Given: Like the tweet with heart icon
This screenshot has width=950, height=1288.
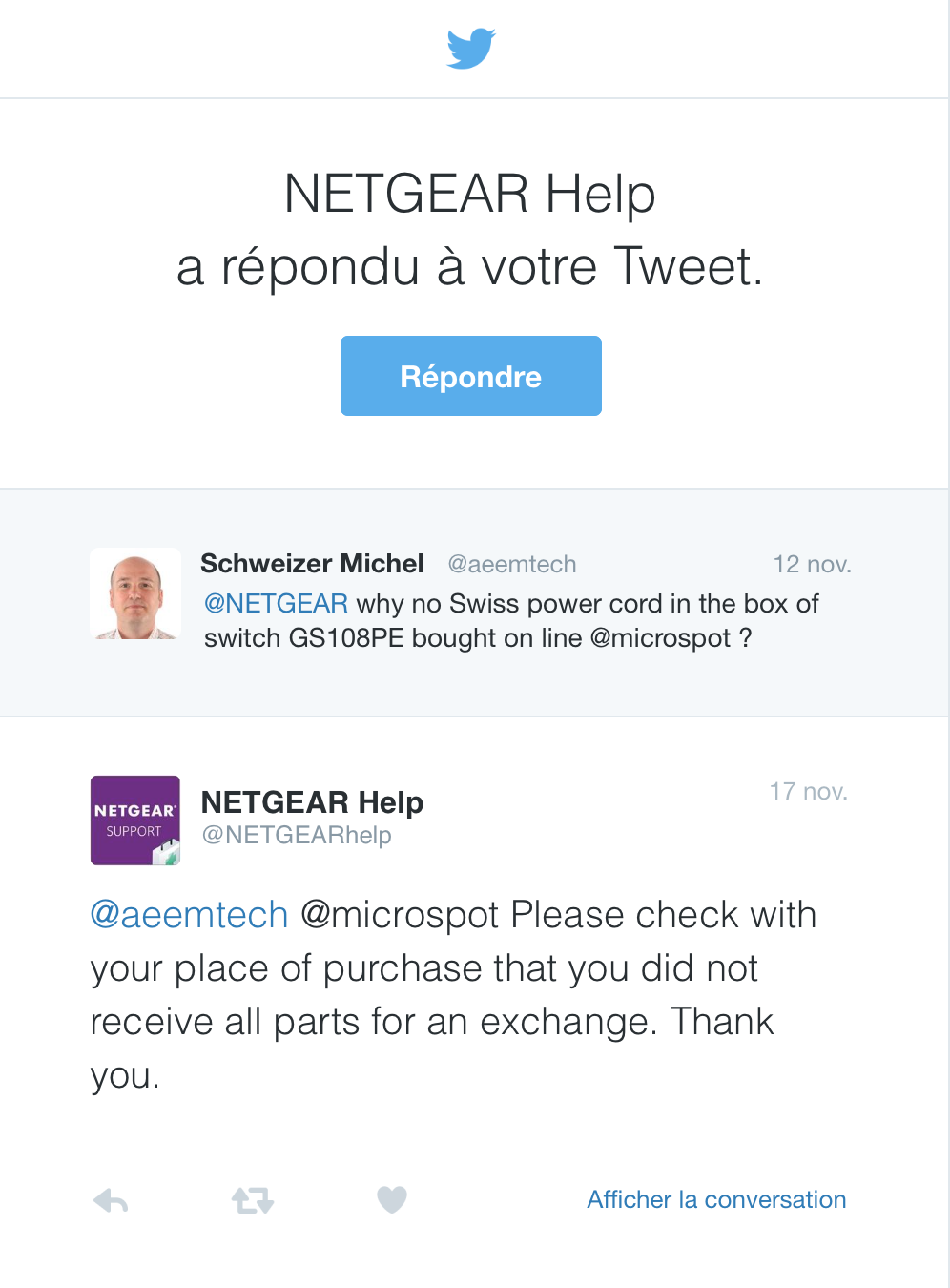Looking at the screenshot, I should point(392,1199).
